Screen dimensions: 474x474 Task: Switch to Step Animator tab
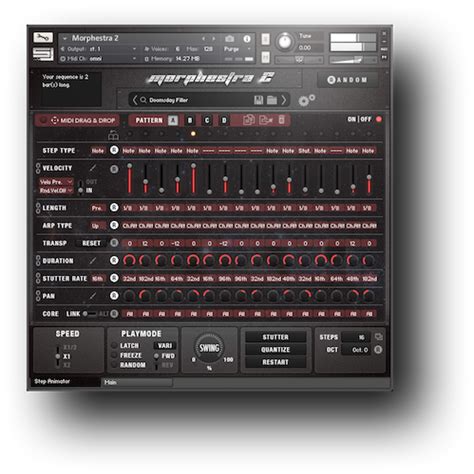(65, 381)
